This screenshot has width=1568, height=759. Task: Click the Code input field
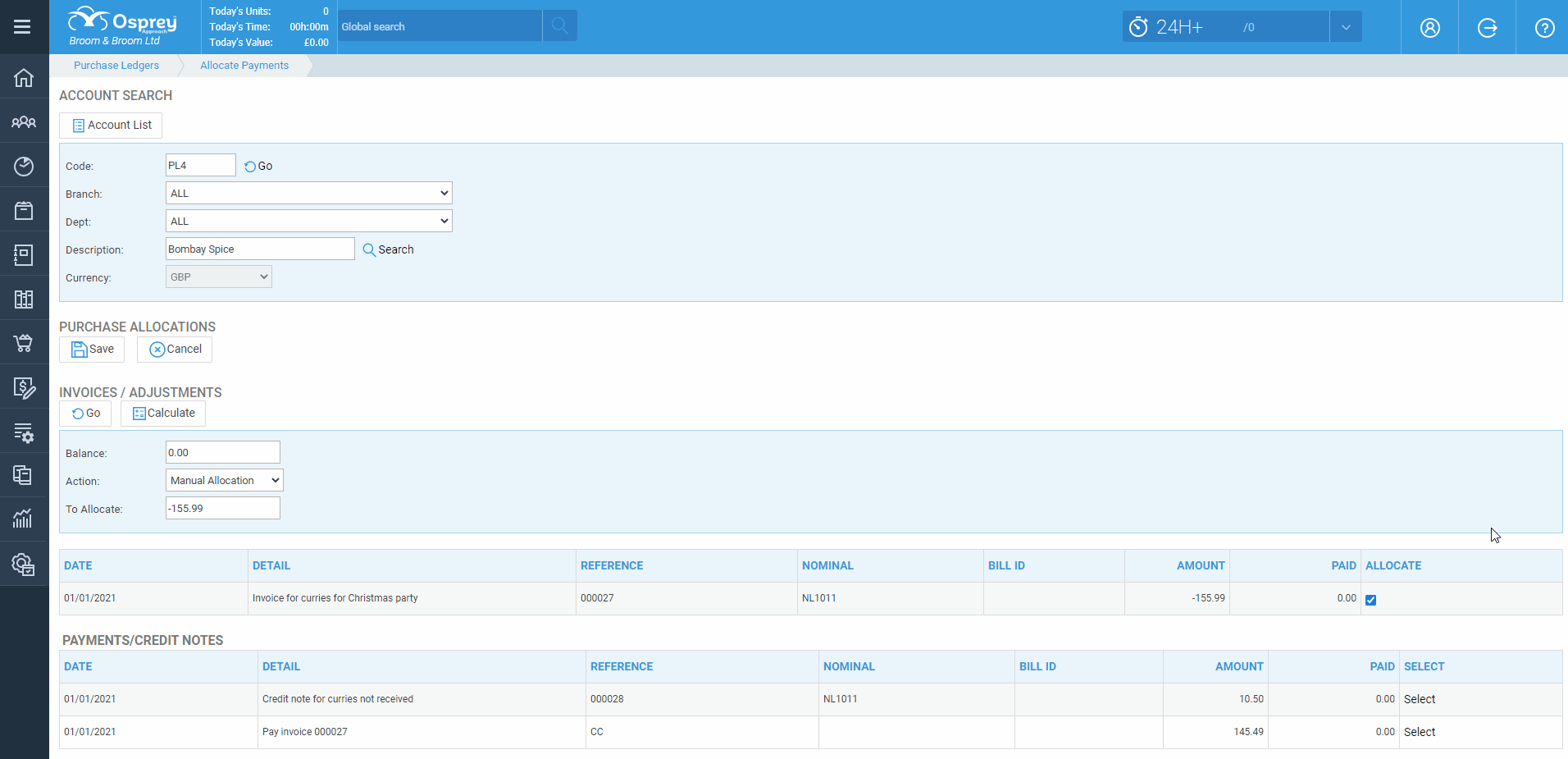[201, 166]
